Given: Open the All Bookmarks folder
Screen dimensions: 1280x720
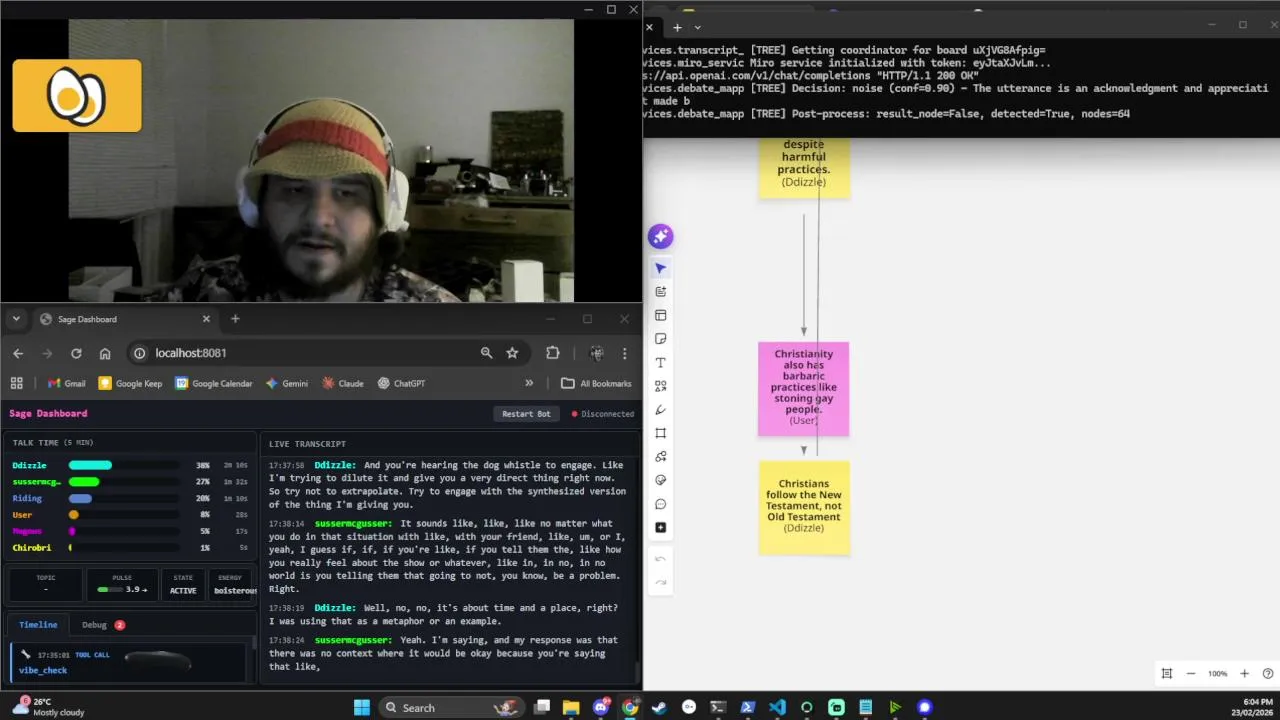Looking at the screenshot, I should [596, 383].
